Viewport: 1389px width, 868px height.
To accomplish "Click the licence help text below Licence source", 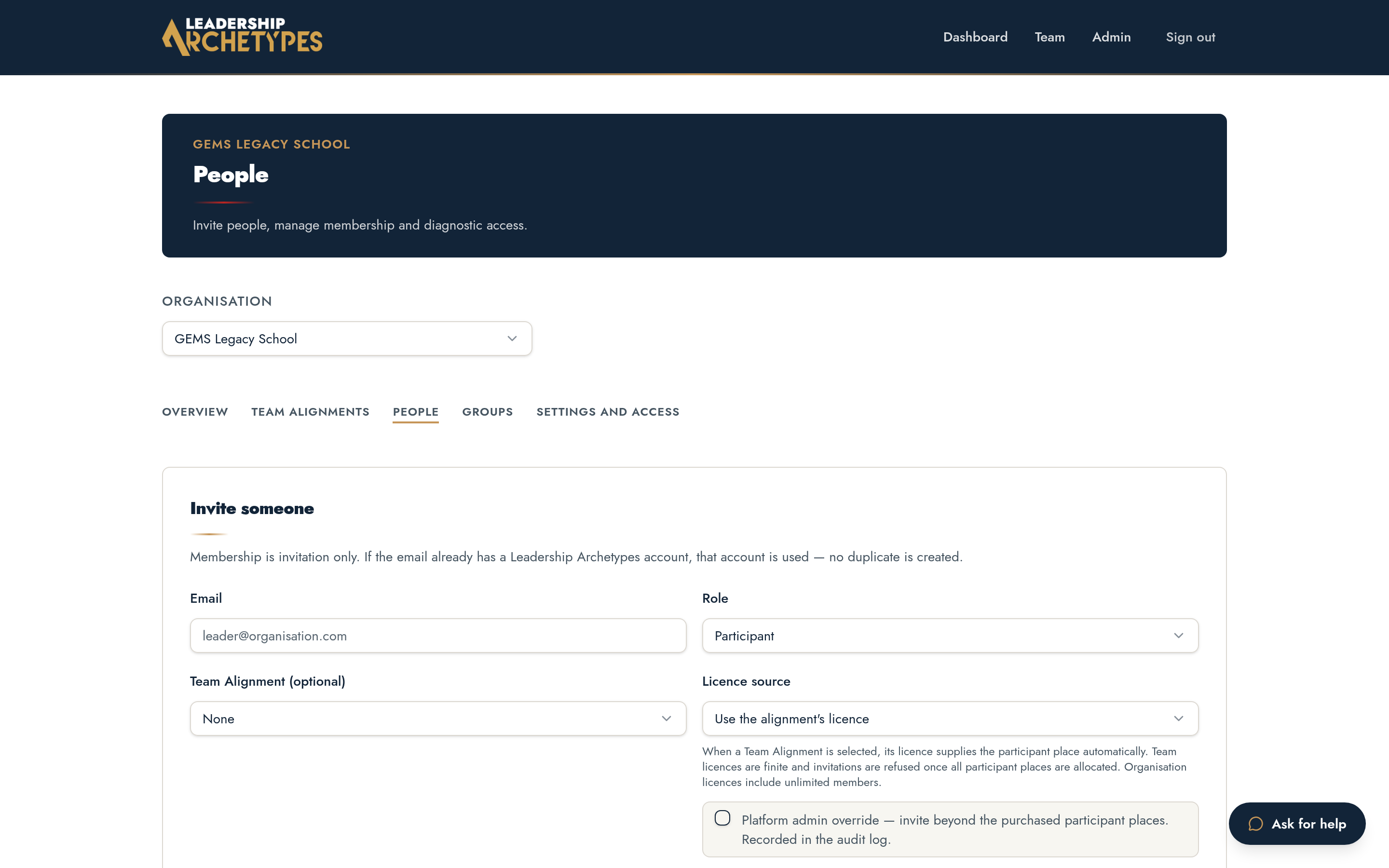I will [944, 766].
